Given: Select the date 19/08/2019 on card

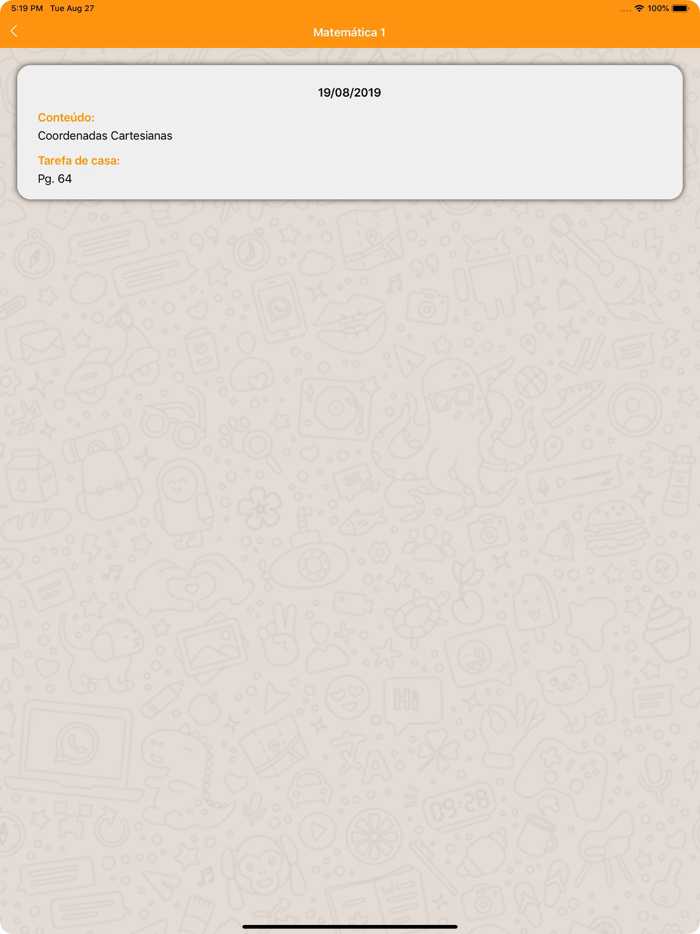Looking at the screenshot, I should [x=349, y=92].
